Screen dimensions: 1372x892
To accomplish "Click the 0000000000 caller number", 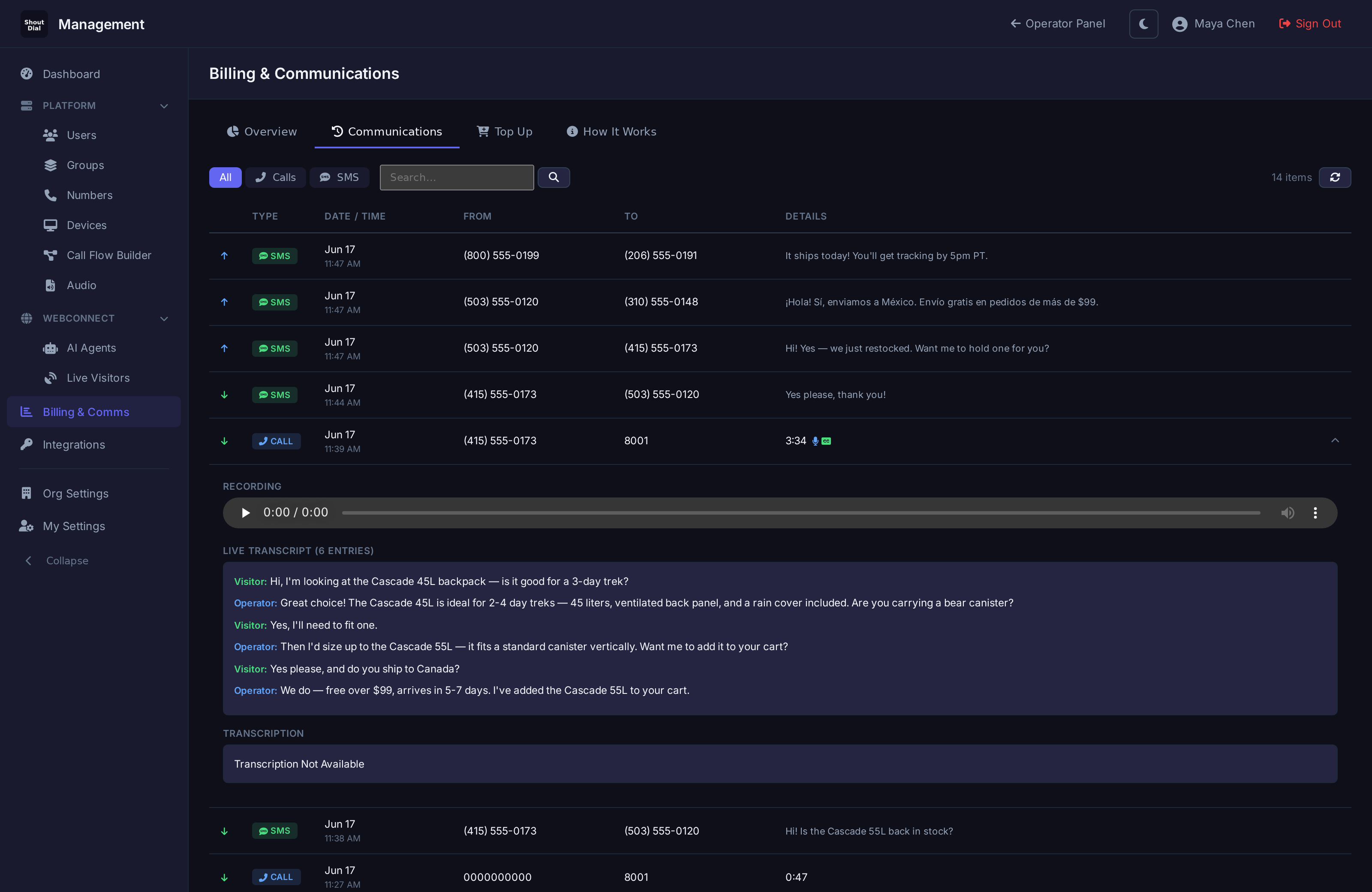I will tap(497, 877).
